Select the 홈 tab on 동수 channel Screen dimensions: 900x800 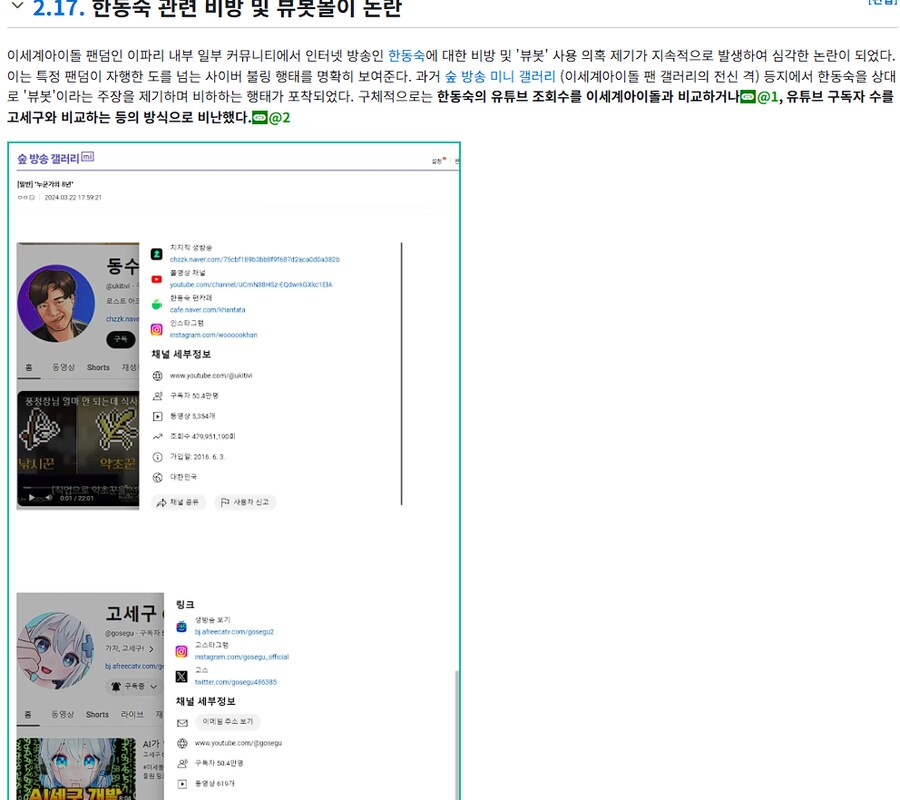(29, 367)
